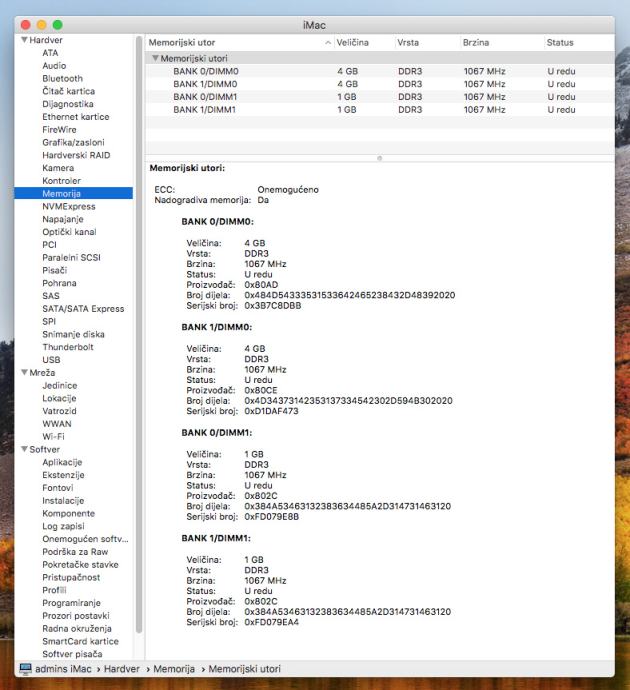Click Hardver in the path bar
Image resolution: width=630 pixels, height=690 pixels.
coord(121,669)
